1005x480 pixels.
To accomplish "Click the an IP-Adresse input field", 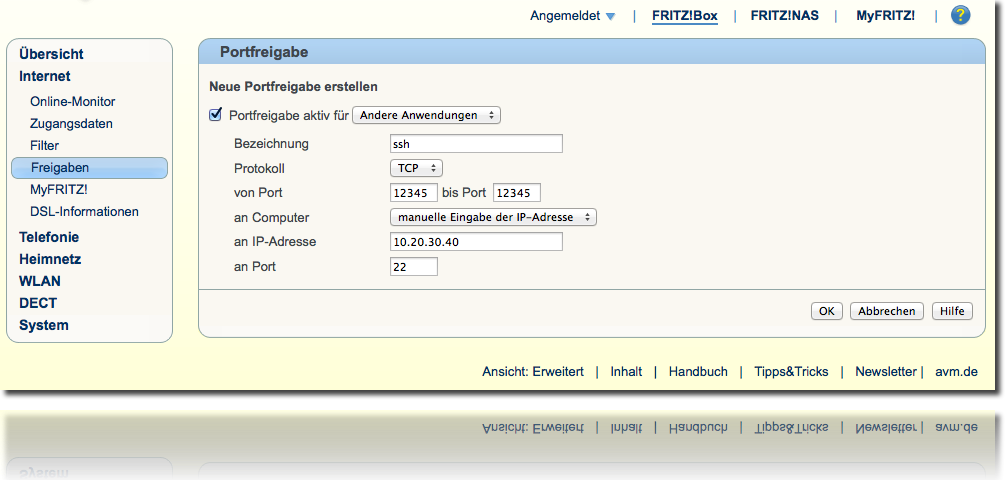I will coord(476,242).
